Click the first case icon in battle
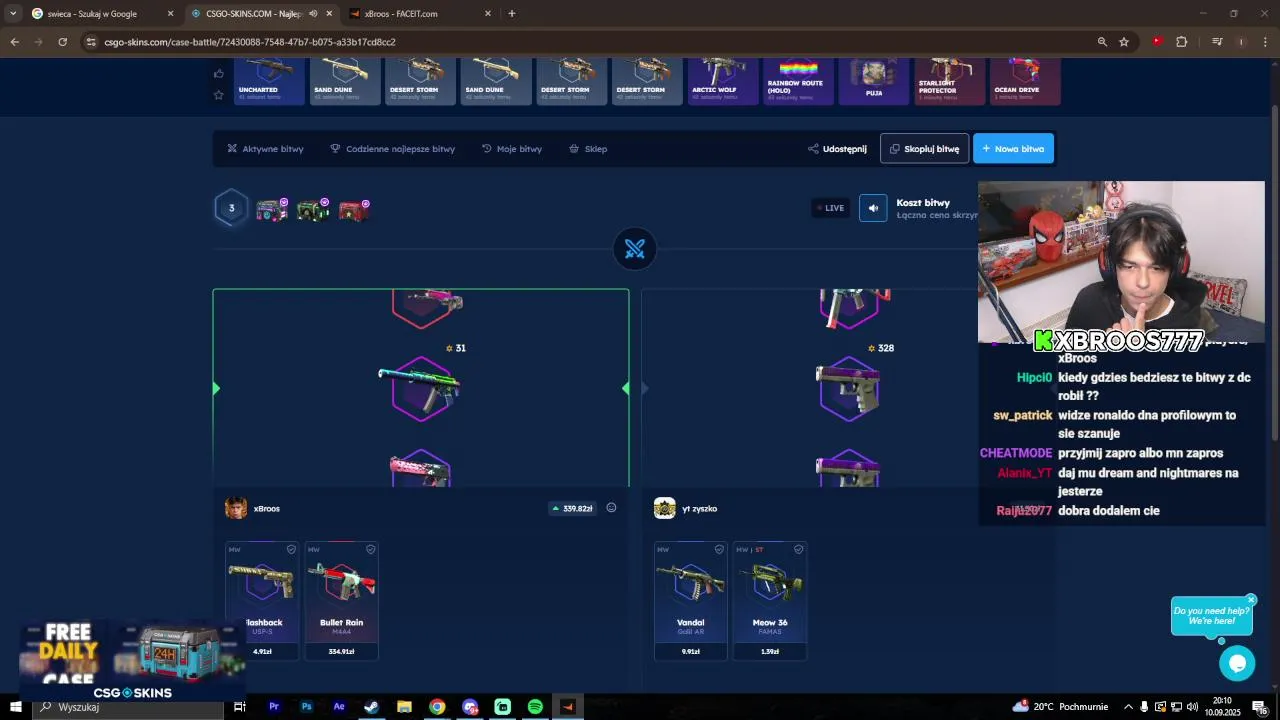The width and height of the screenshot is (1280, 720). [271, 210]
